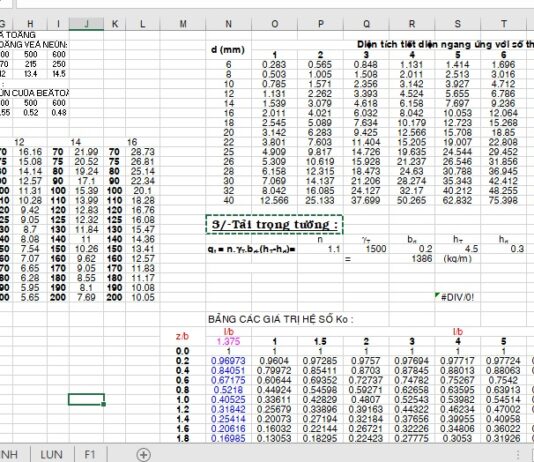
Task: Select cell value 62.832
Action: pos(457,201)
